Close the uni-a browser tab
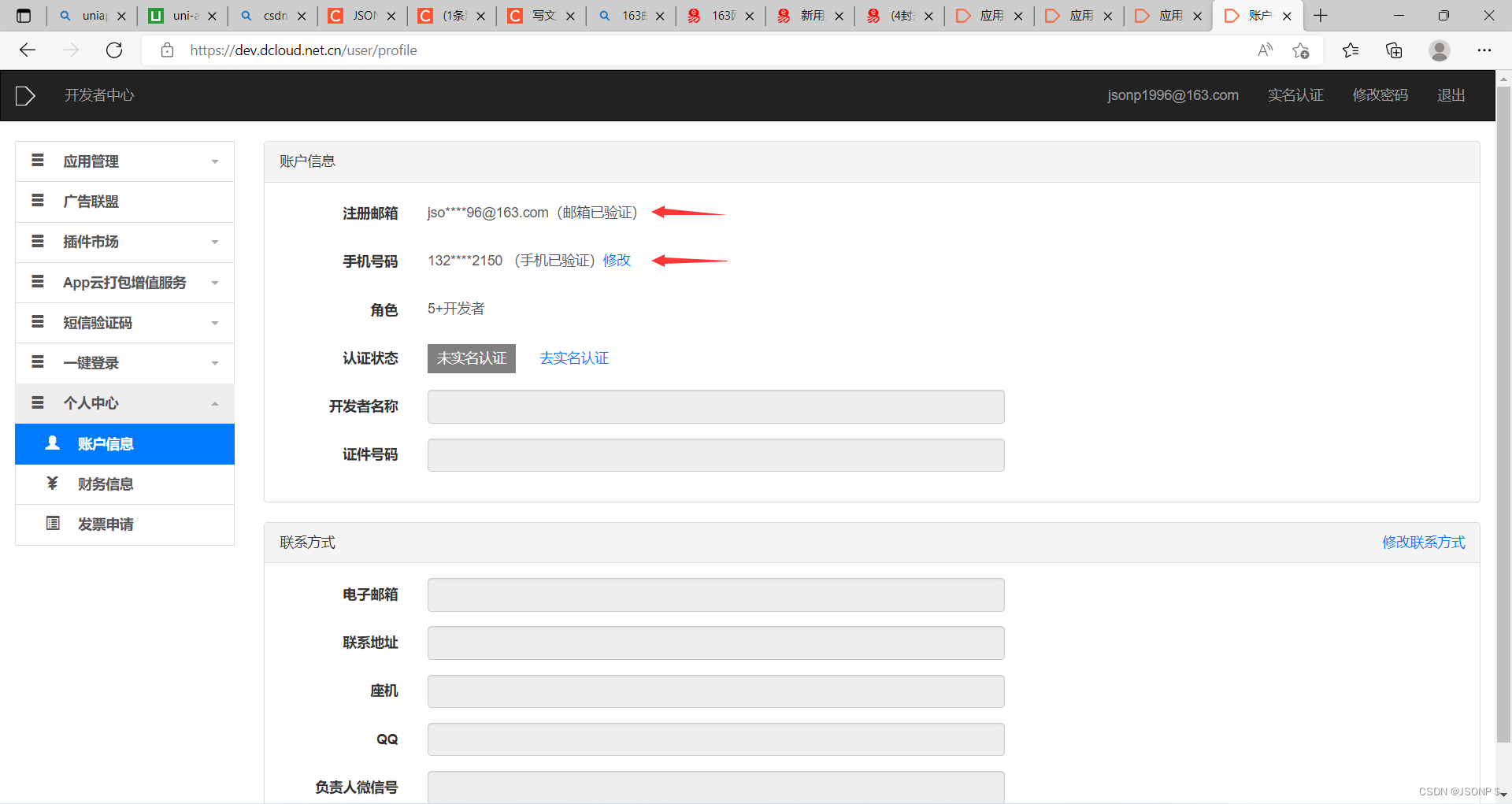The image size is (1512, 804). (x=212, y=16)
